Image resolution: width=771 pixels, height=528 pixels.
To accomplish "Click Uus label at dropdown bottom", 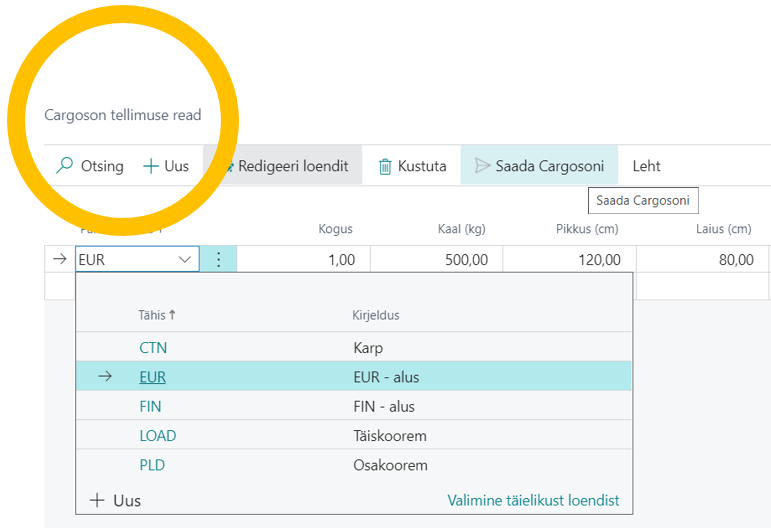I will (x=127, y=500).
